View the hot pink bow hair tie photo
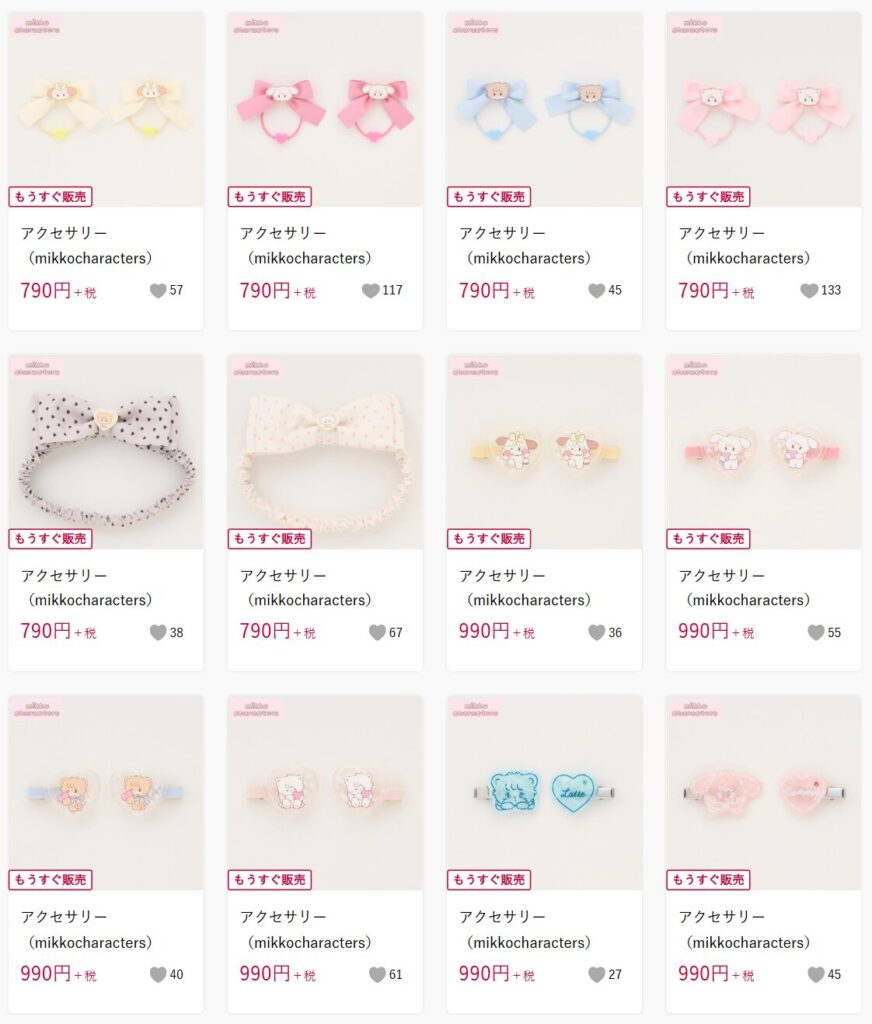872x1024 pixels. pyautogui.click(x=325, y=110)
